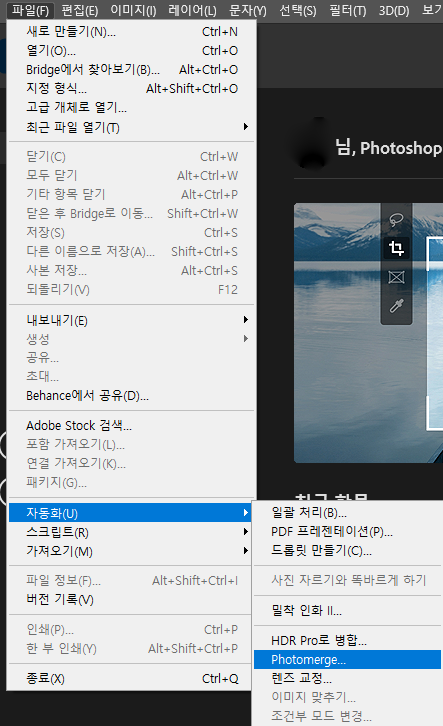Select the Lasso tool icon
The width and height of the screenshot is (443, 726).
pyautogui.click(x=396, y=220)
